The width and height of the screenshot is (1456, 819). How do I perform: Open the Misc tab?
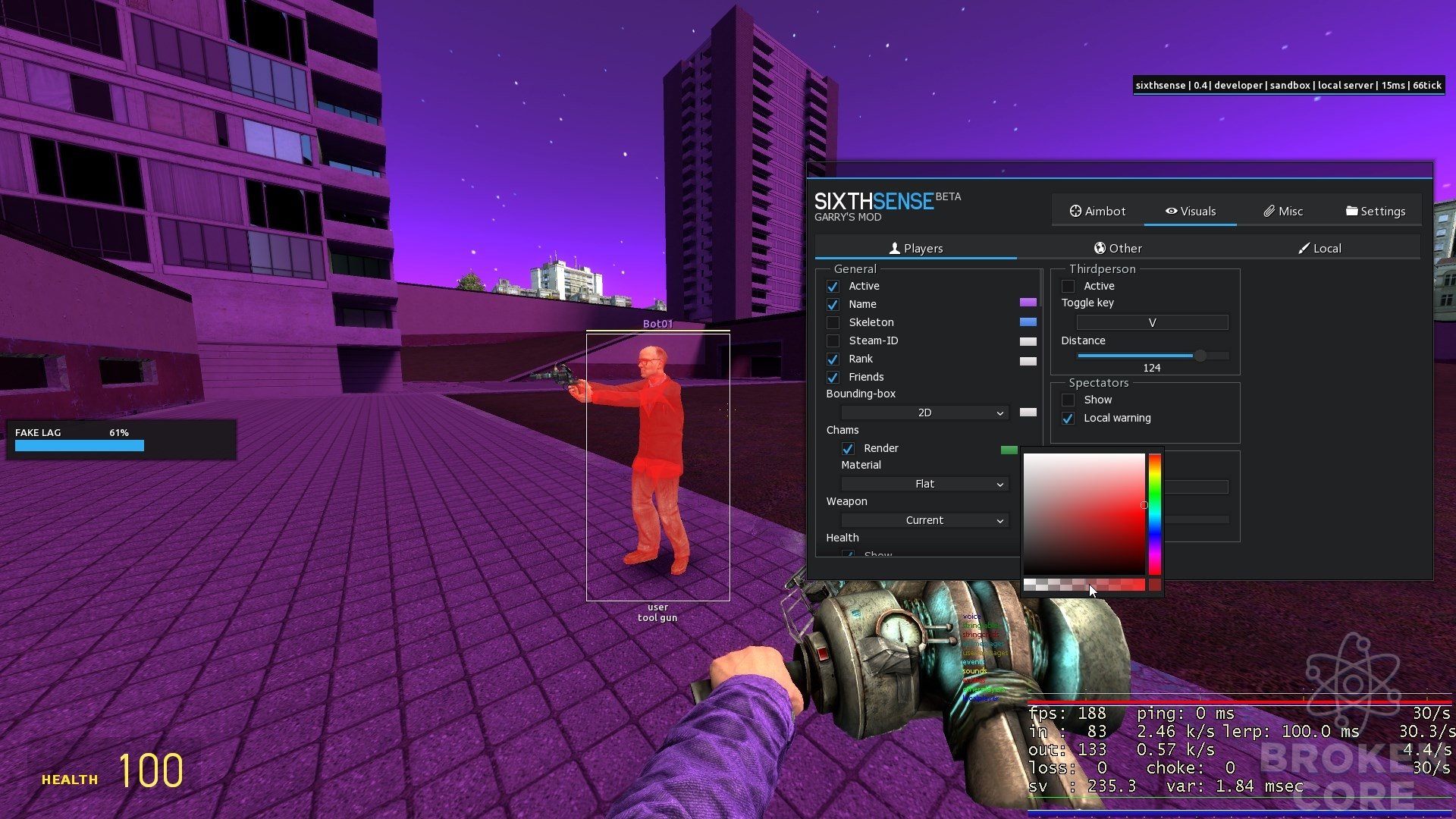point(1282,212)
